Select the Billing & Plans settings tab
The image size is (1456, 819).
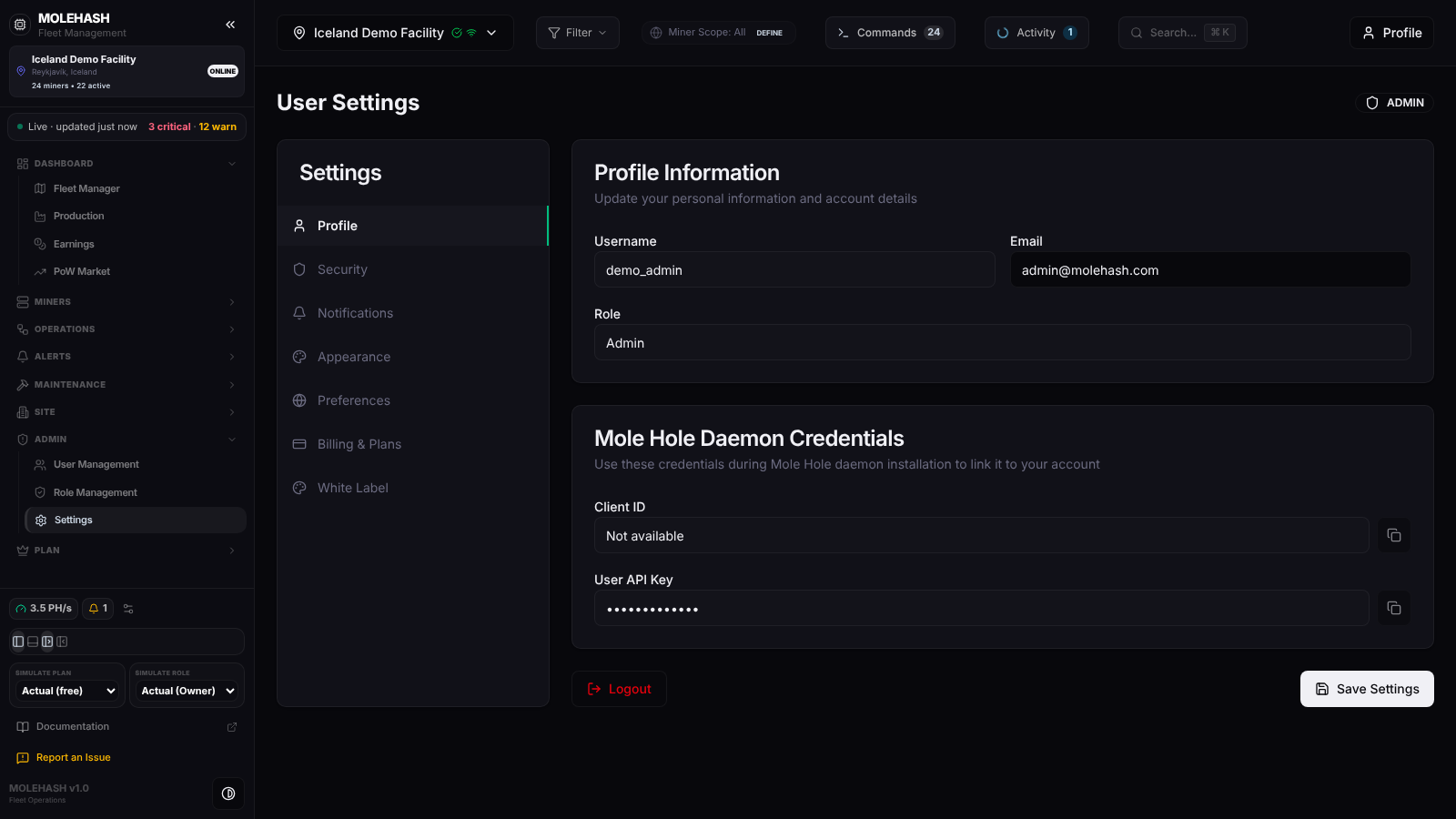[x=413, y=444]
